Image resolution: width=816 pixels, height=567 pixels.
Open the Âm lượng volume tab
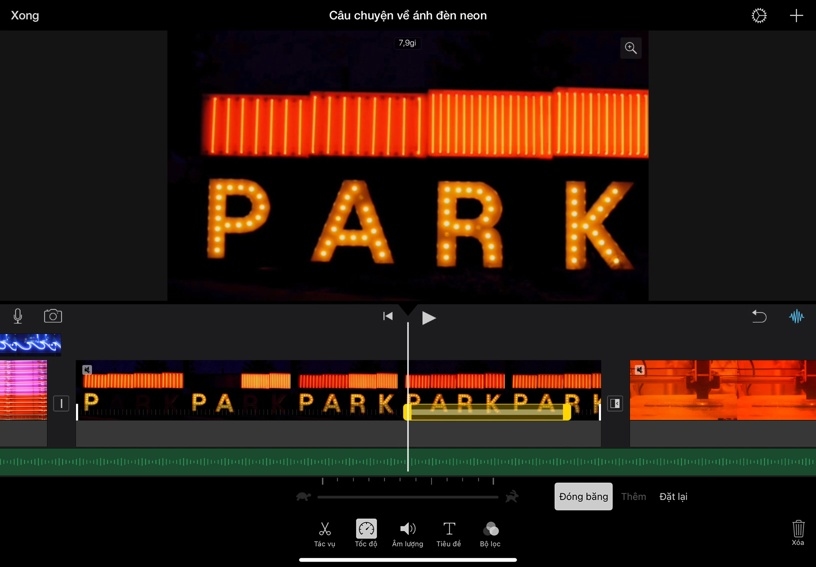[x=407, y=533]
